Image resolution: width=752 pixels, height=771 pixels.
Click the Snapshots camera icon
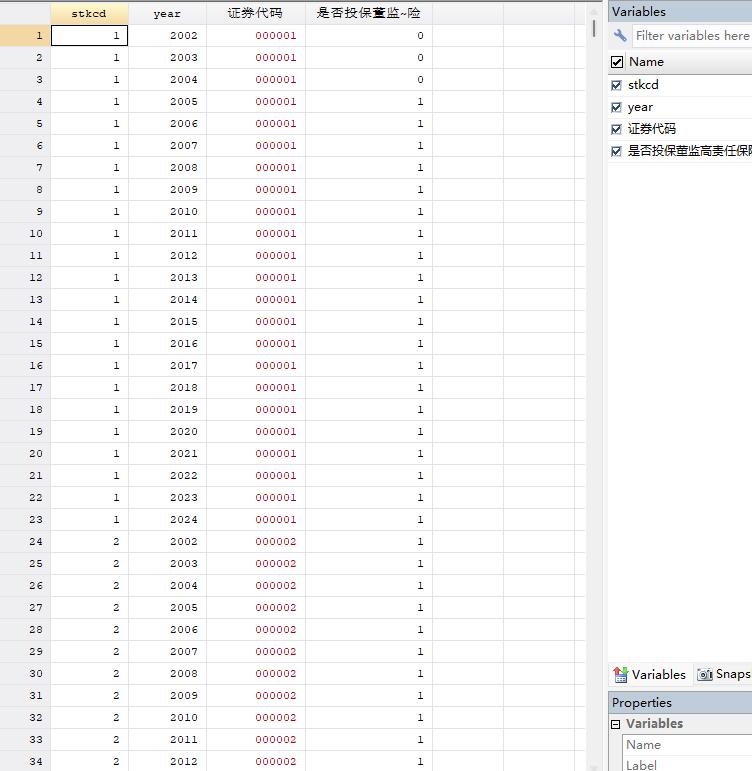tap(705, 675)
